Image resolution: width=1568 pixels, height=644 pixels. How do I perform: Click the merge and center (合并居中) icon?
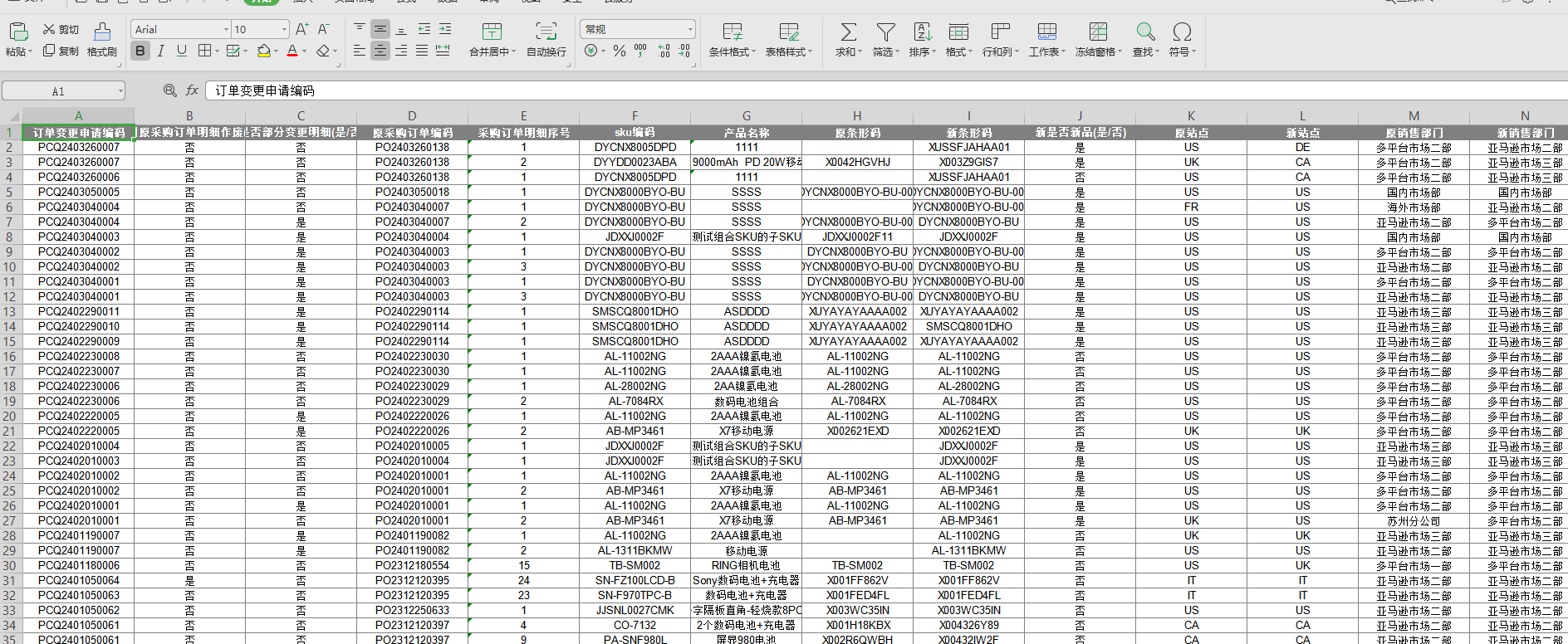tap(492, 33)
